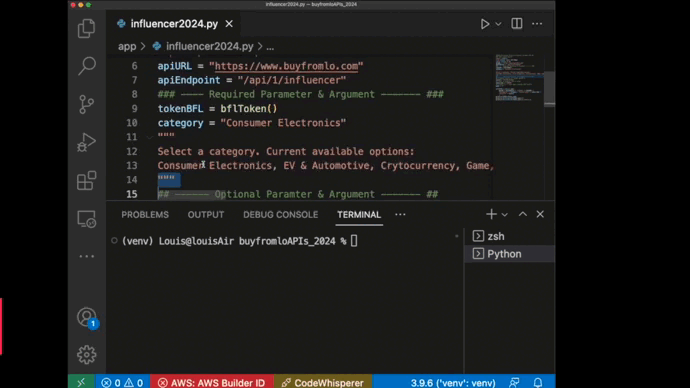Run the Python file
690x388 pixels.
point(484,24)
